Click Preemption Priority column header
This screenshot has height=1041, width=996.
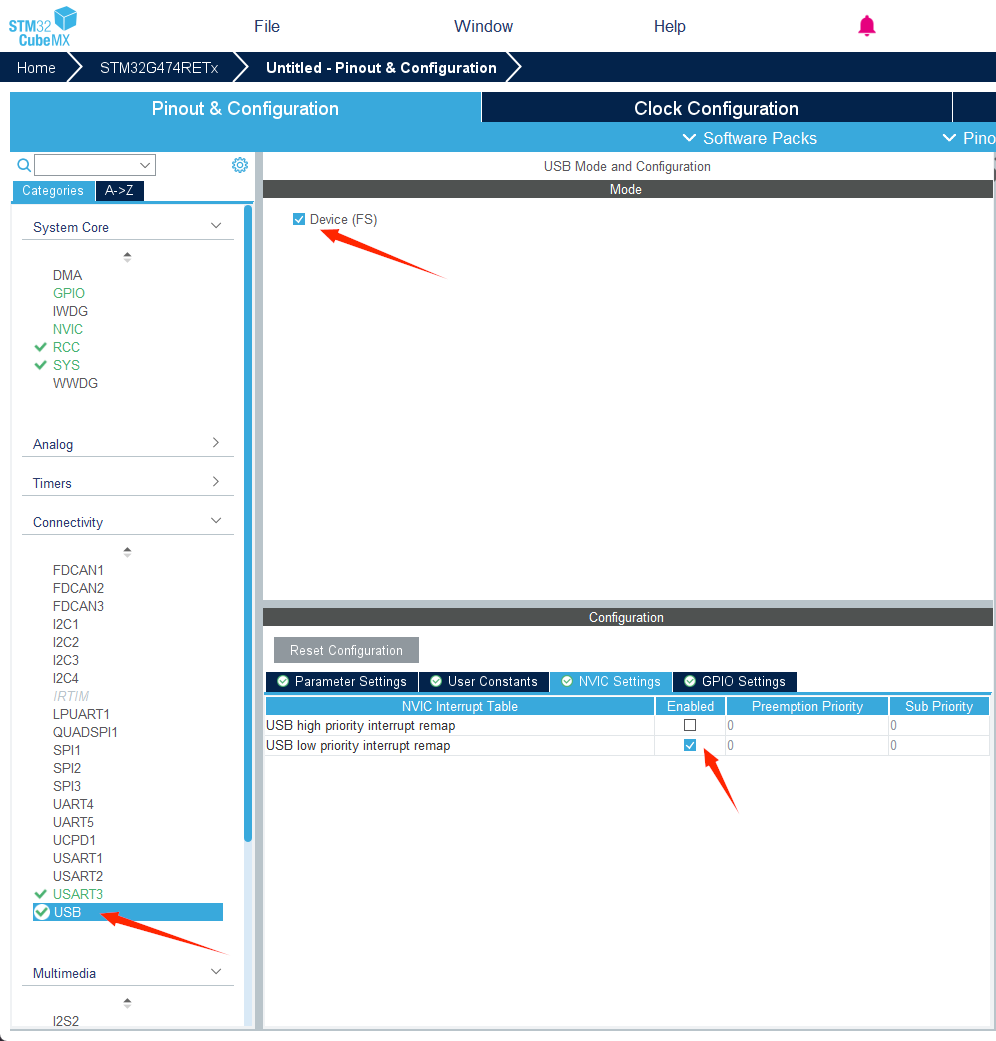(807, 706)
